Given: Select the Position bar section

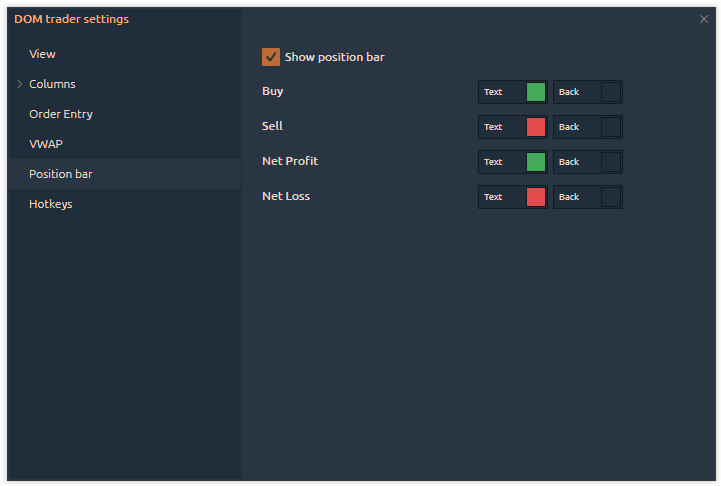Looking at the screenshot, I should [x=61, y=174].
